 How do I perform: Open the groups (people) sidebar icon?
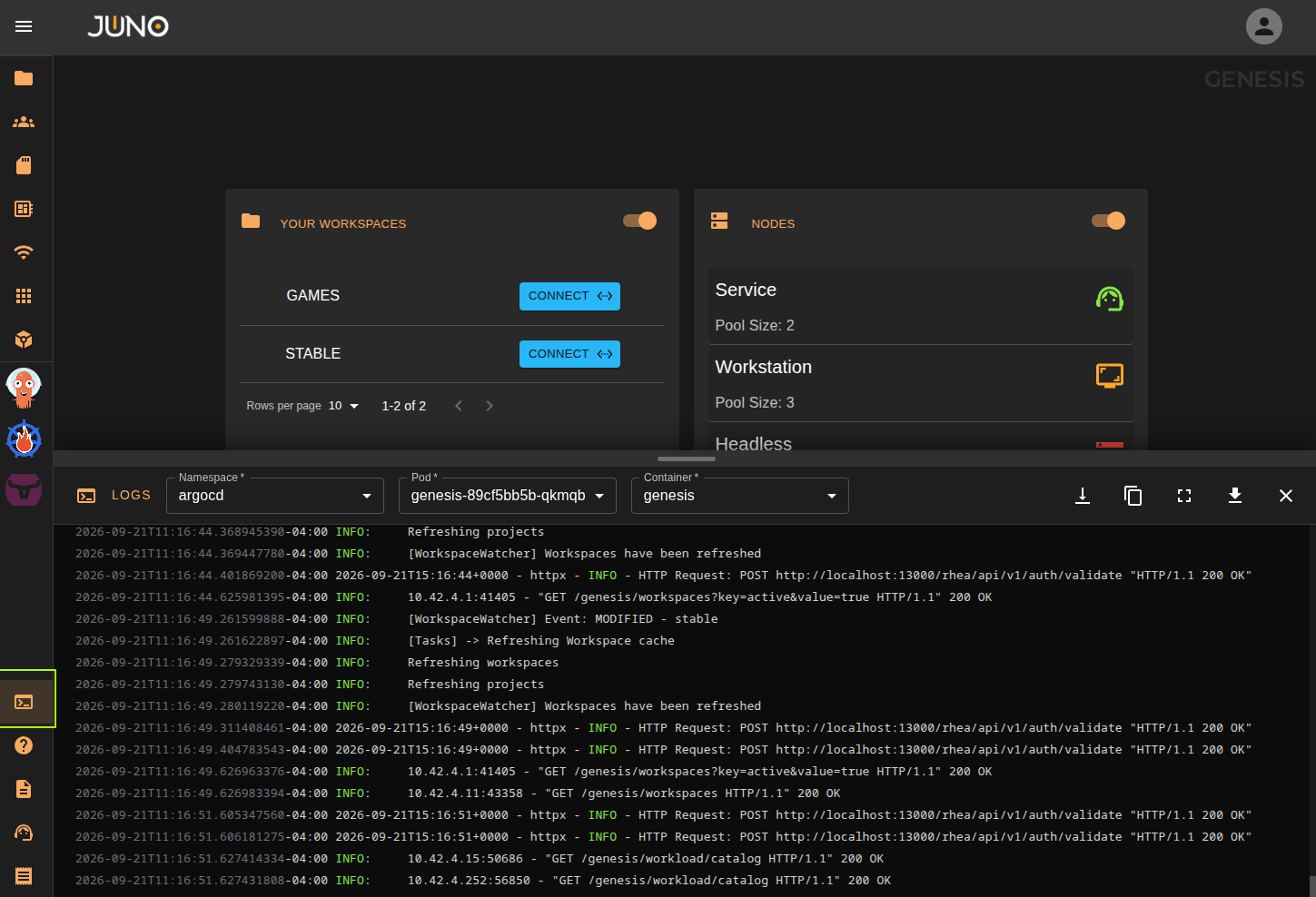point(24,122)
